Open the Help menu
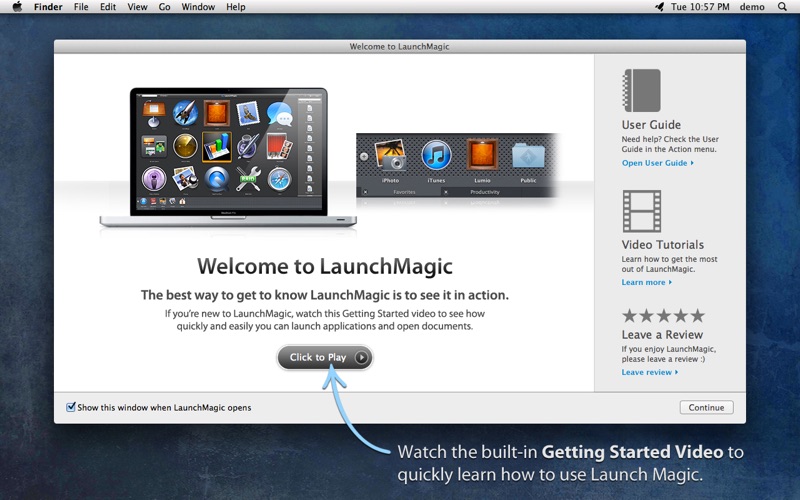The image size is (800, 500). pyautogui.click(x=236, y=7)
